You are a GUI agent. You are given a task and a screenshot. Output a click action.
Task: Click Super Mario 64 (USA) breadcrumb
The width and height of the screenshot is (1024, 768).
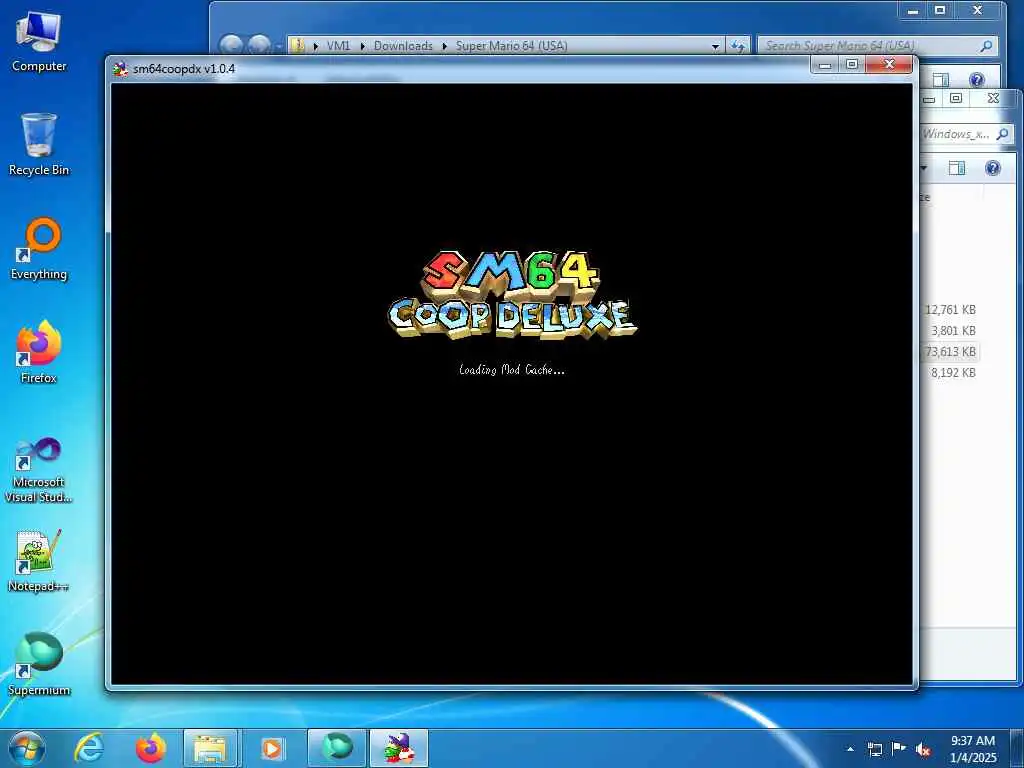pyautogui.click(x=511, y=46)
